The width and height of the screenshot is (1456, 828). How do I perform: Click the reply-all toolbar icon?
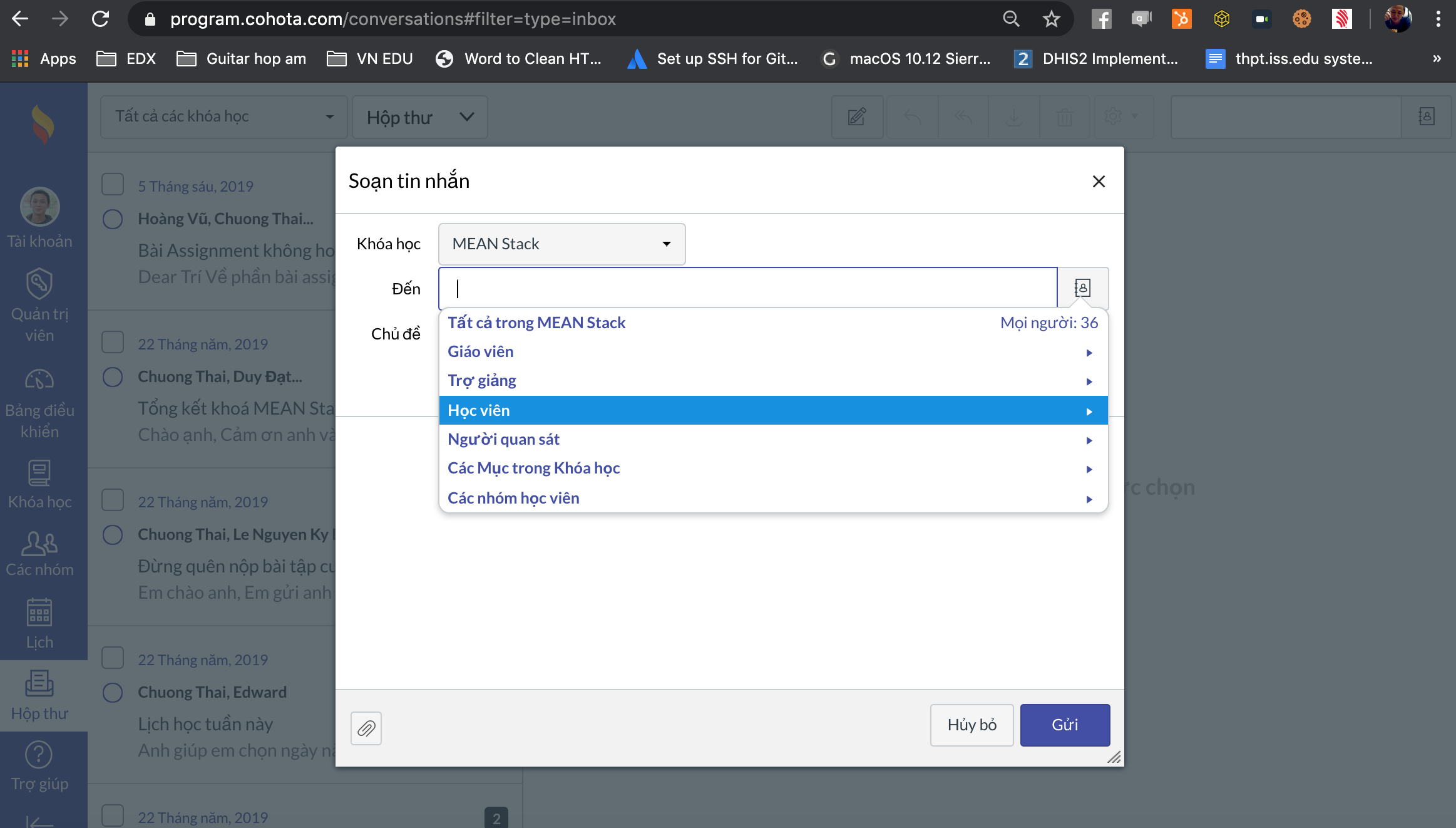(x=963, y=116)
